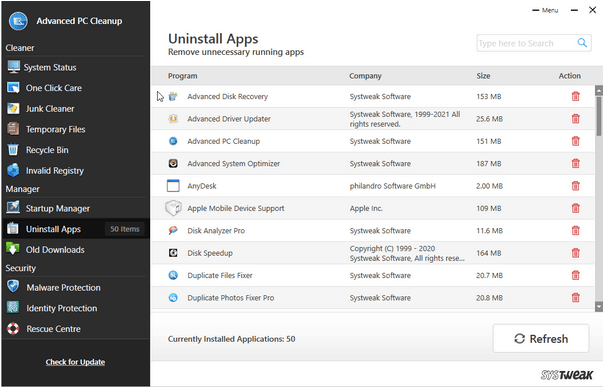
Task: Sort by Size column header
Action: coord(483,76)
